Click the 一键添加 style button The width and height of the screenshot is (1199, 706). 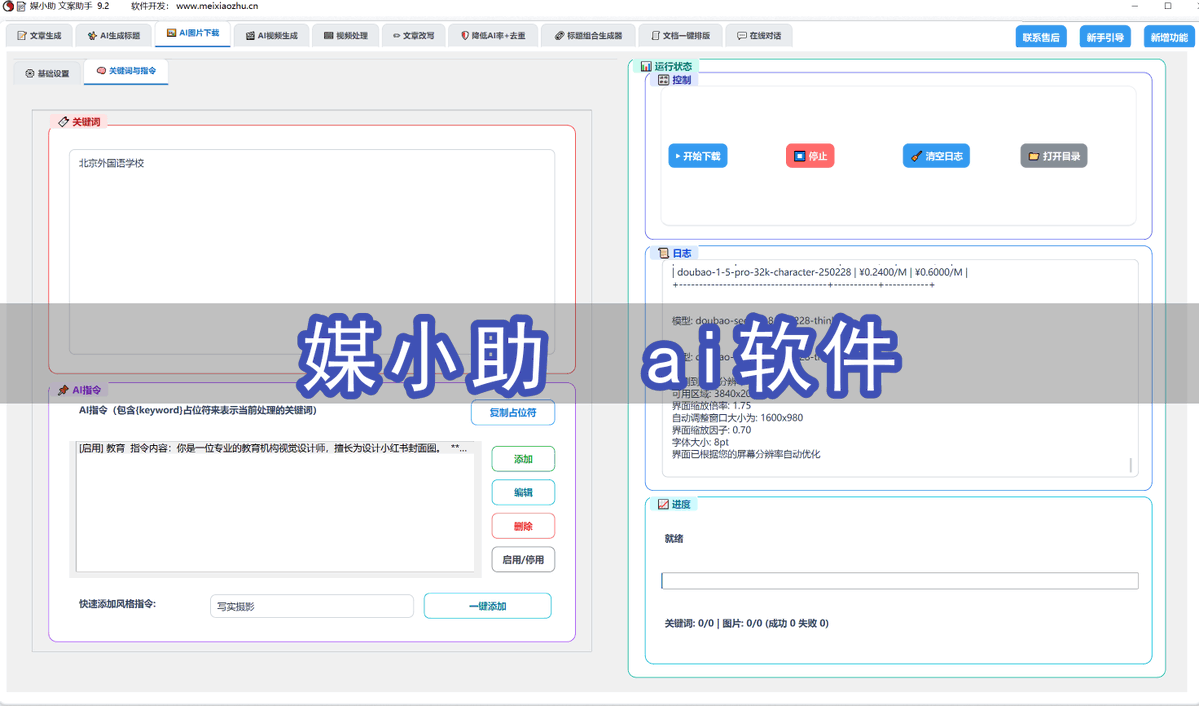click(x=487, y=606)
